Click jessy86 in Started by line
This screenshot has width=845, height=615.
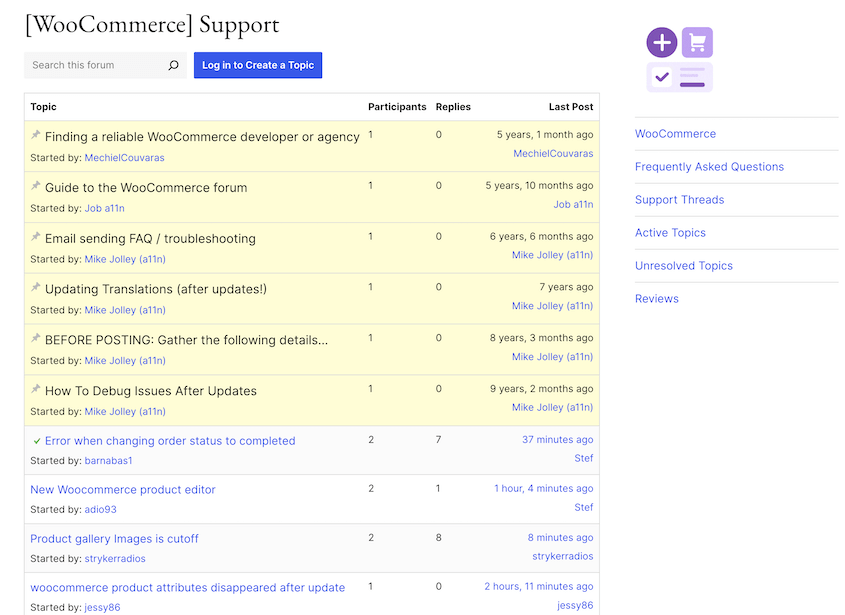pos(102,607)
